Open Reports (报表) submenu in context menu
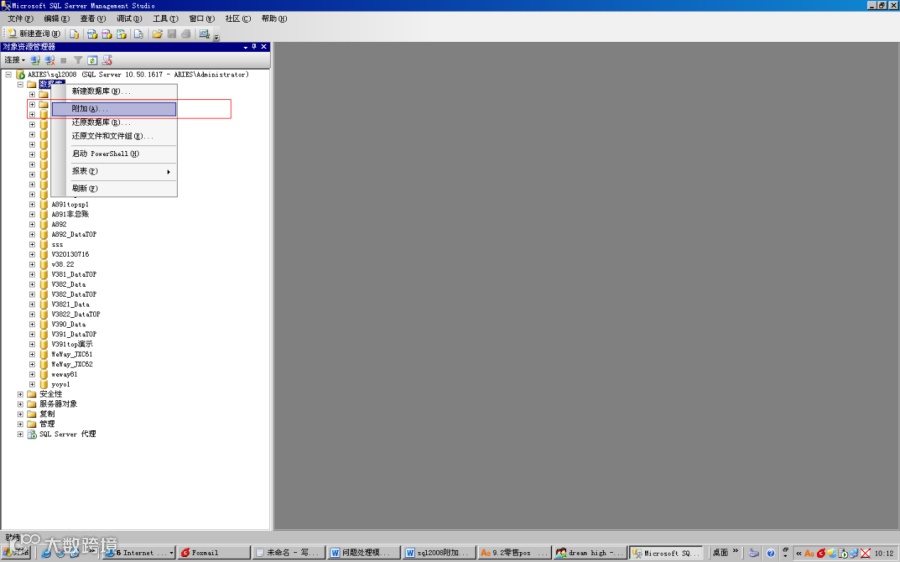900x562 pixels. click(x=114, y=171)
